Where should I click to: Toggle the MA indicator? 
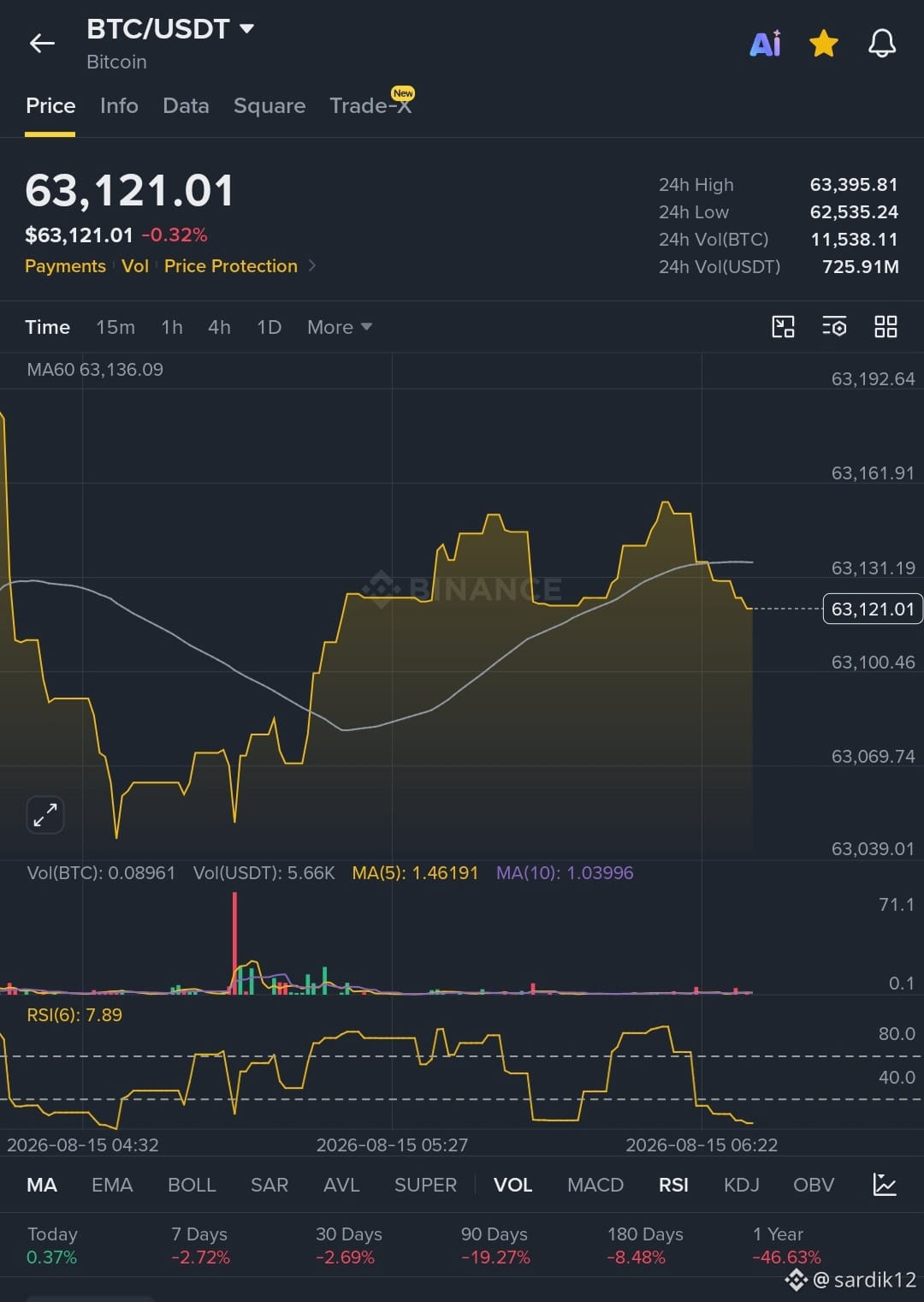tap(42, 1185)
